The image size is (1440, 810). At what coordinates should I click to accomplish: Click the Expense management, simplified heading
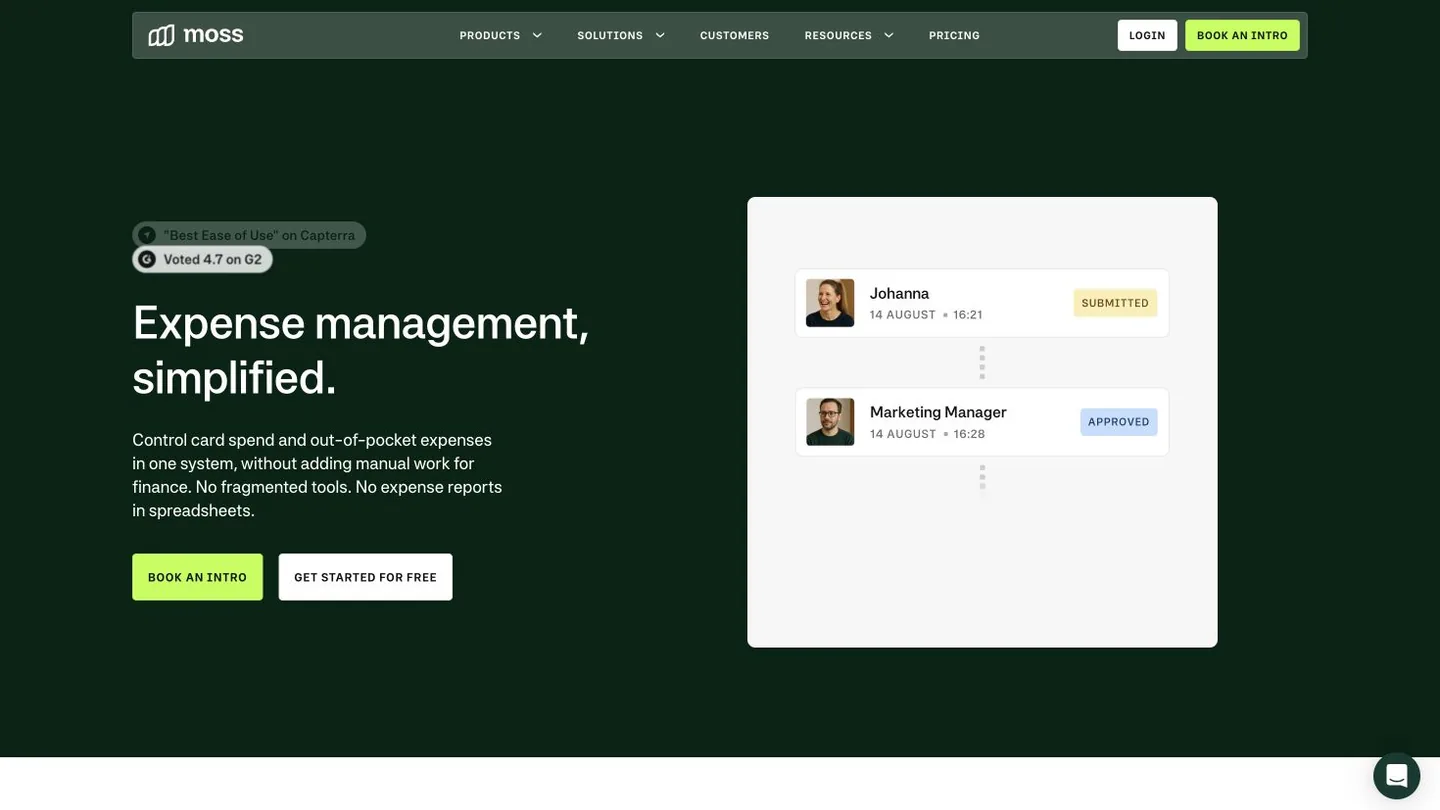point(361,350)
